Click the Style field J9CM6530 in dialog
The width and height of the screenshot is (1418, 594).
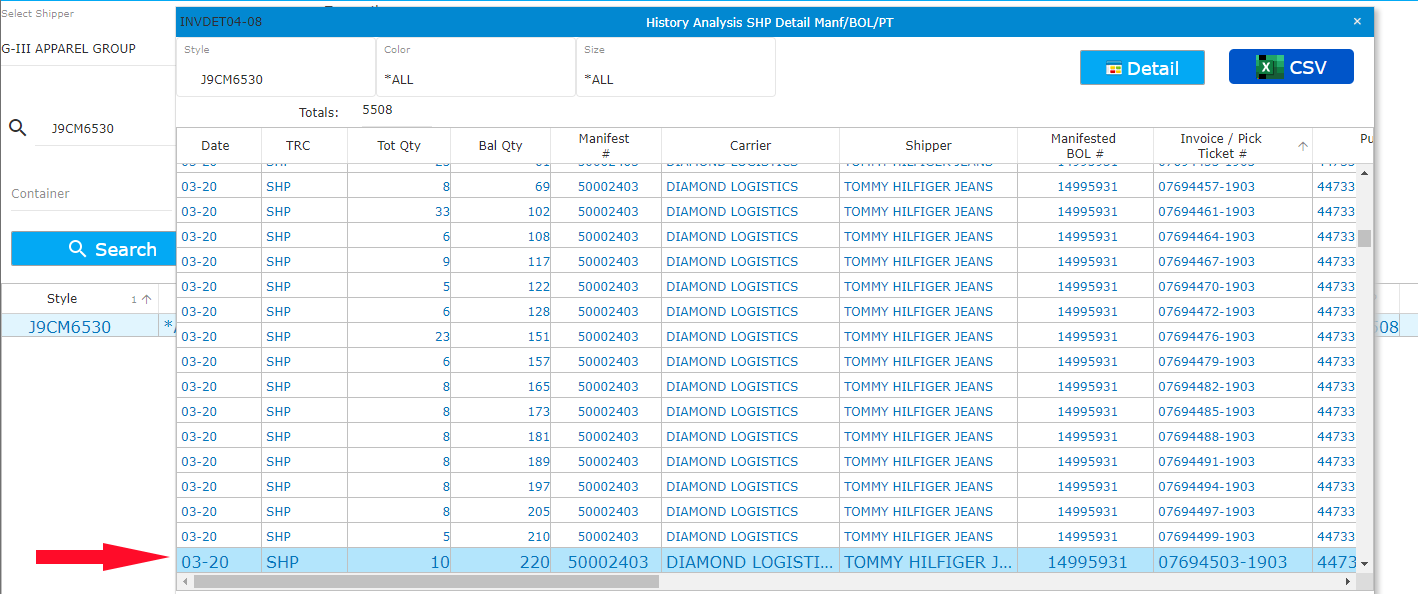276,68
